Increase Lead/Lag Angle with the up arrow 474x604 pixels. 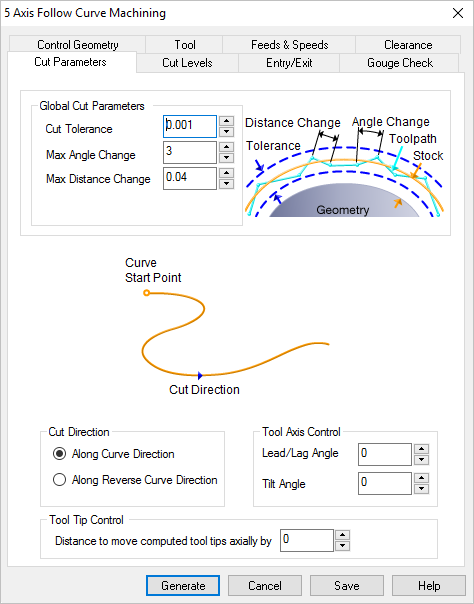pyautogui.click(x=422, y=449)
